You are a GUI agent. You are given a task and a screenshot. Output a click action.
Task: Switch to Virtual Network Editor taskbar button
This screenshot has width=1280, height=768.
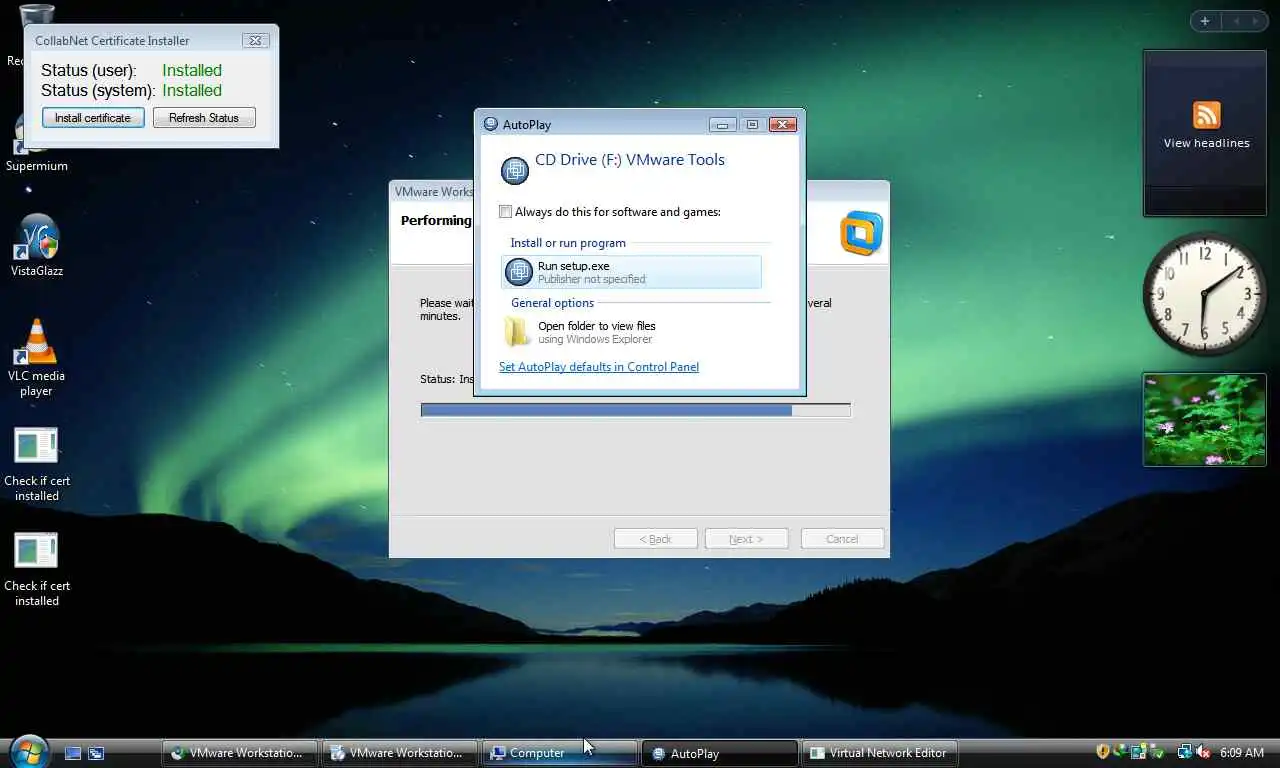point(880,753)
